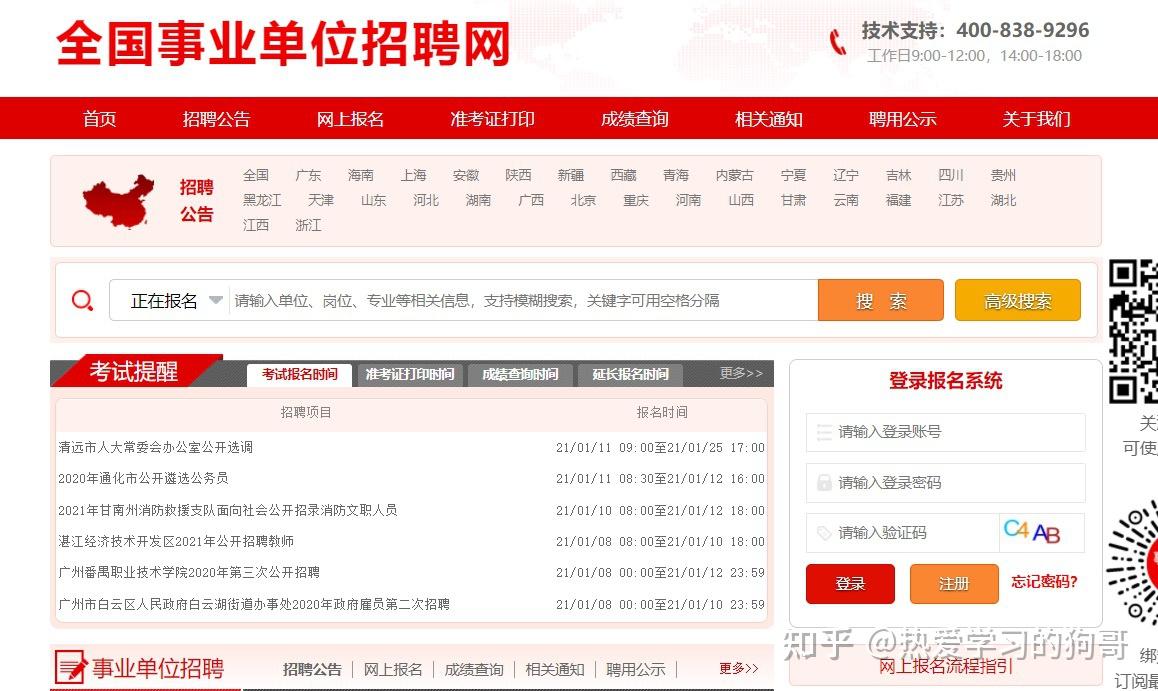Screen dimensions: 1158x691
Task: Switch to the 延长报名时间 tab
Action: coord(630,374)
